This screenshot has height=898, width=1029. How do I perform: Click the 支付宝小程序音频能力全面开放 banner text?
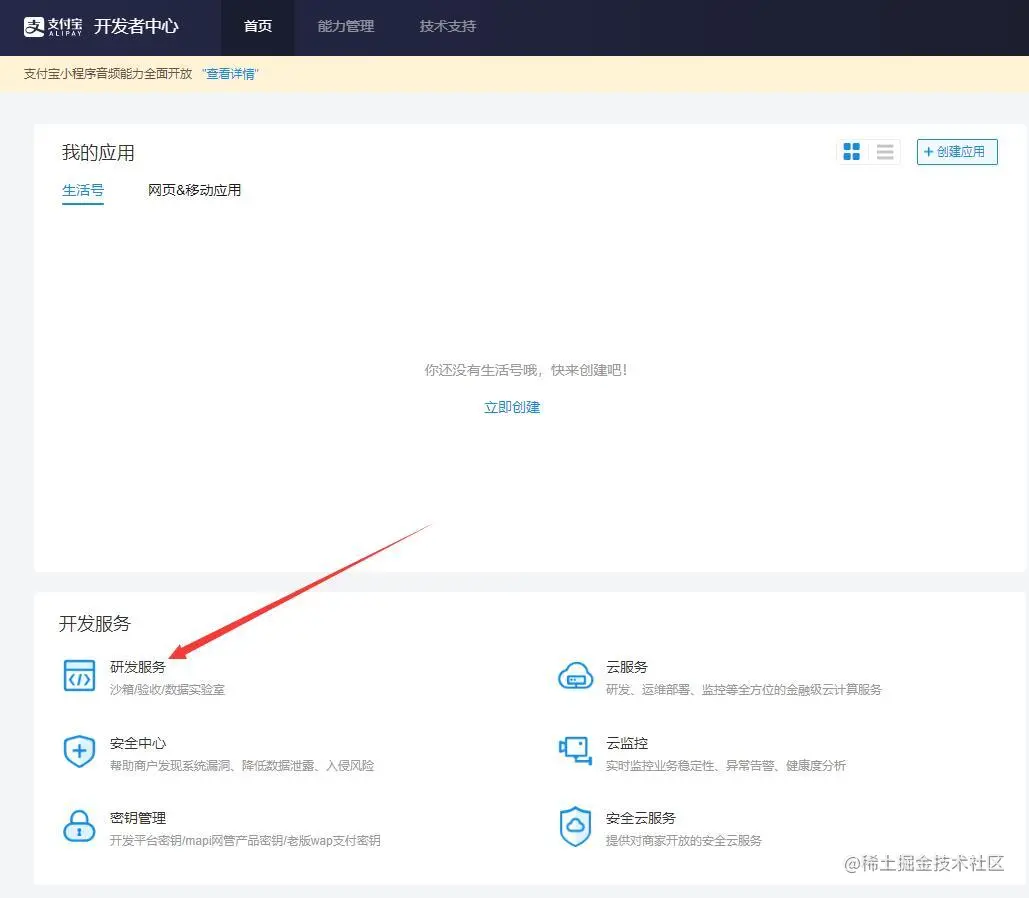pyautogui.click(x=108, y=74)
